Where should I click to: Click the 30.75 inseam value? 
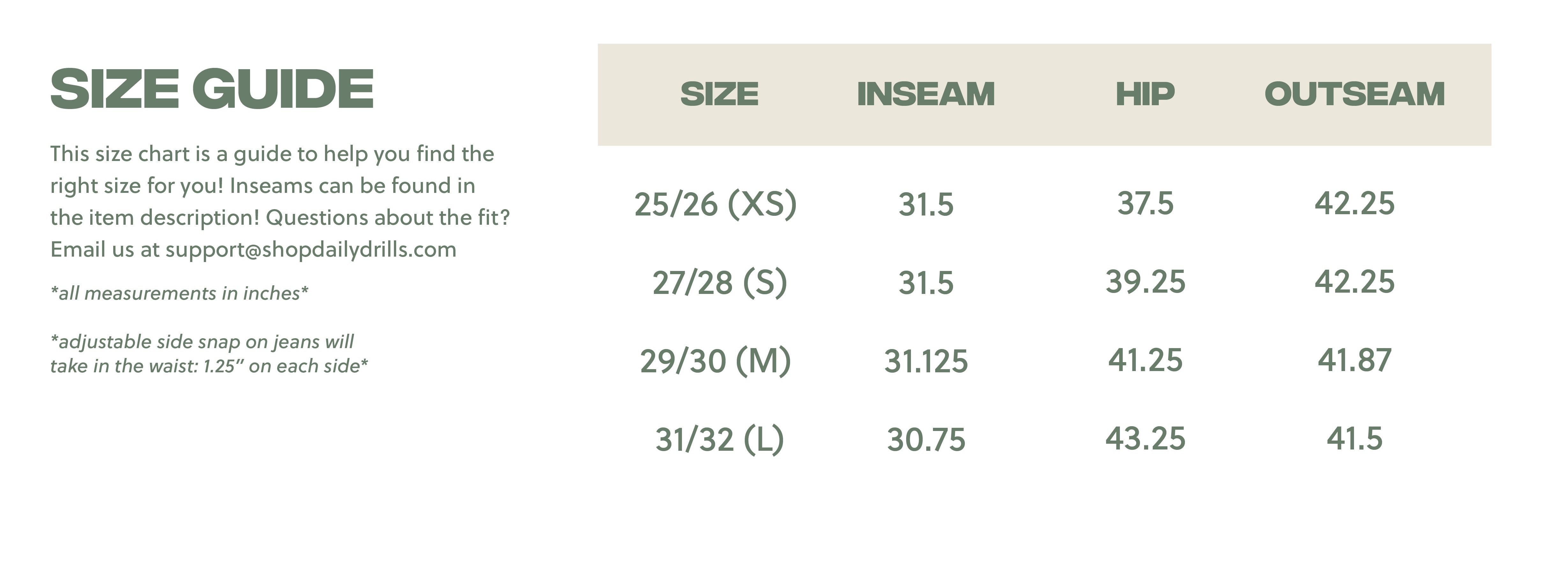[x=926, y=440]
